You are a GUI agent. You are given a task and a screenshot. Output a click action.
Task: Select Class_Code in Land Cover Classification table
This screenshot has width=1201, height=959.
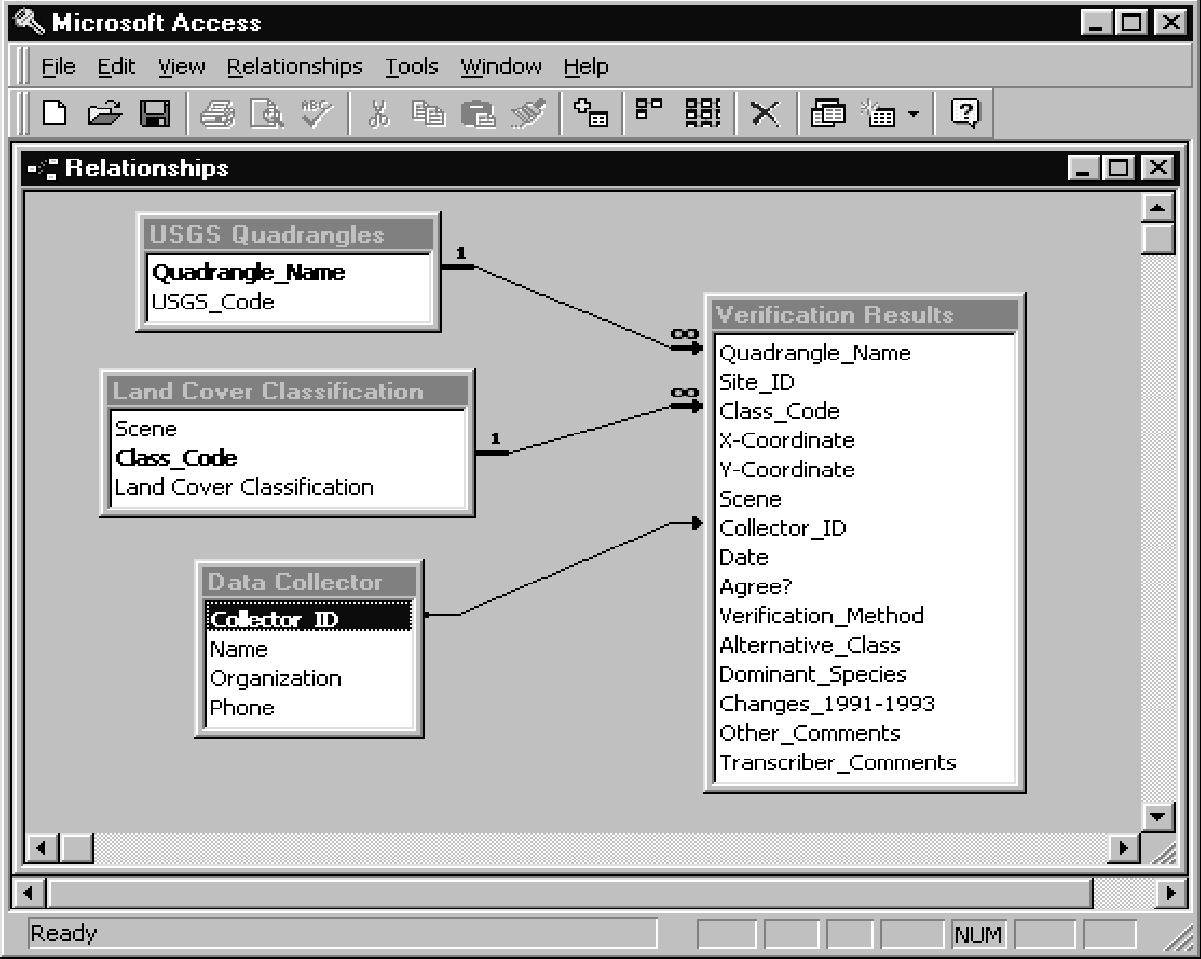(176, 458)
